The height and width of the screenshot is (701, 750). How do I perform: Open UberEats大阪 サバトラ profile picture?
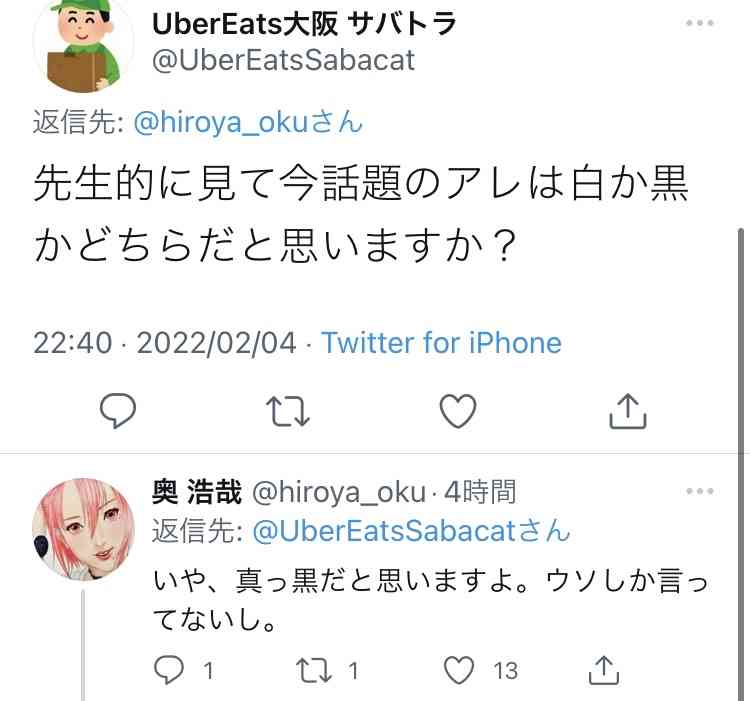tap(83, 44)
